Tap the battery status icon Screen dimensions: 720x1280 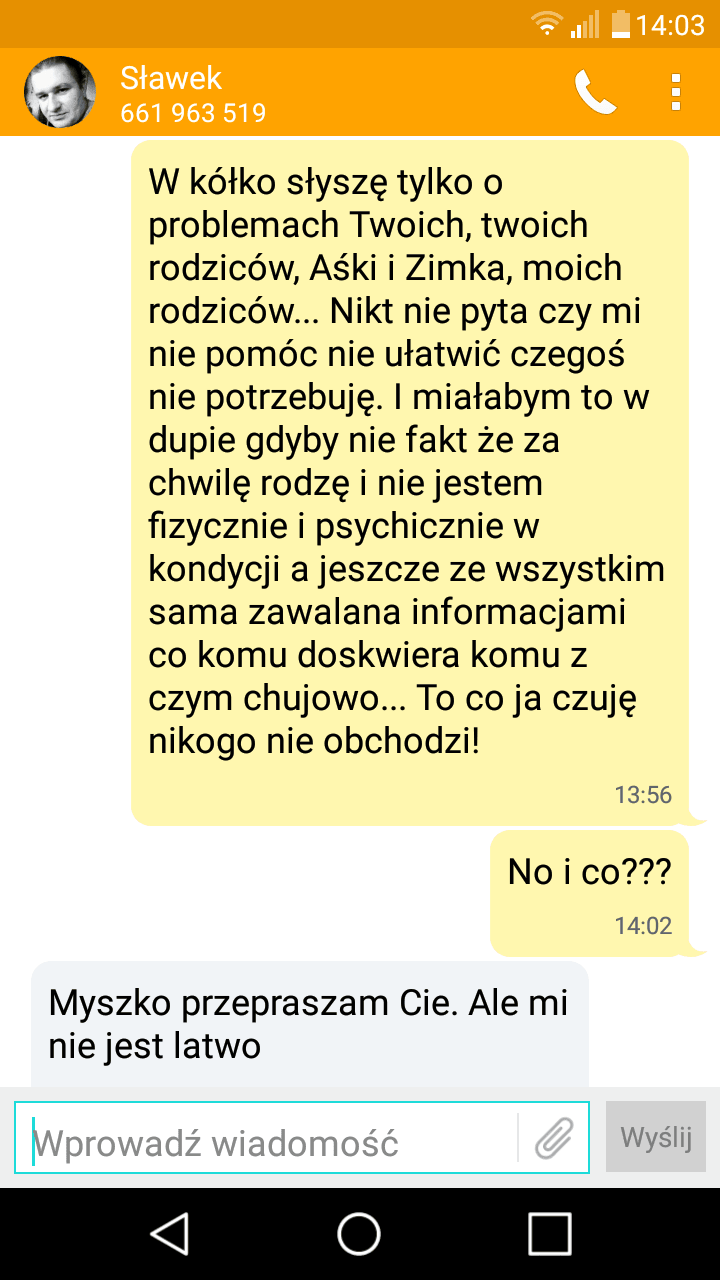[x=621, y=24]
